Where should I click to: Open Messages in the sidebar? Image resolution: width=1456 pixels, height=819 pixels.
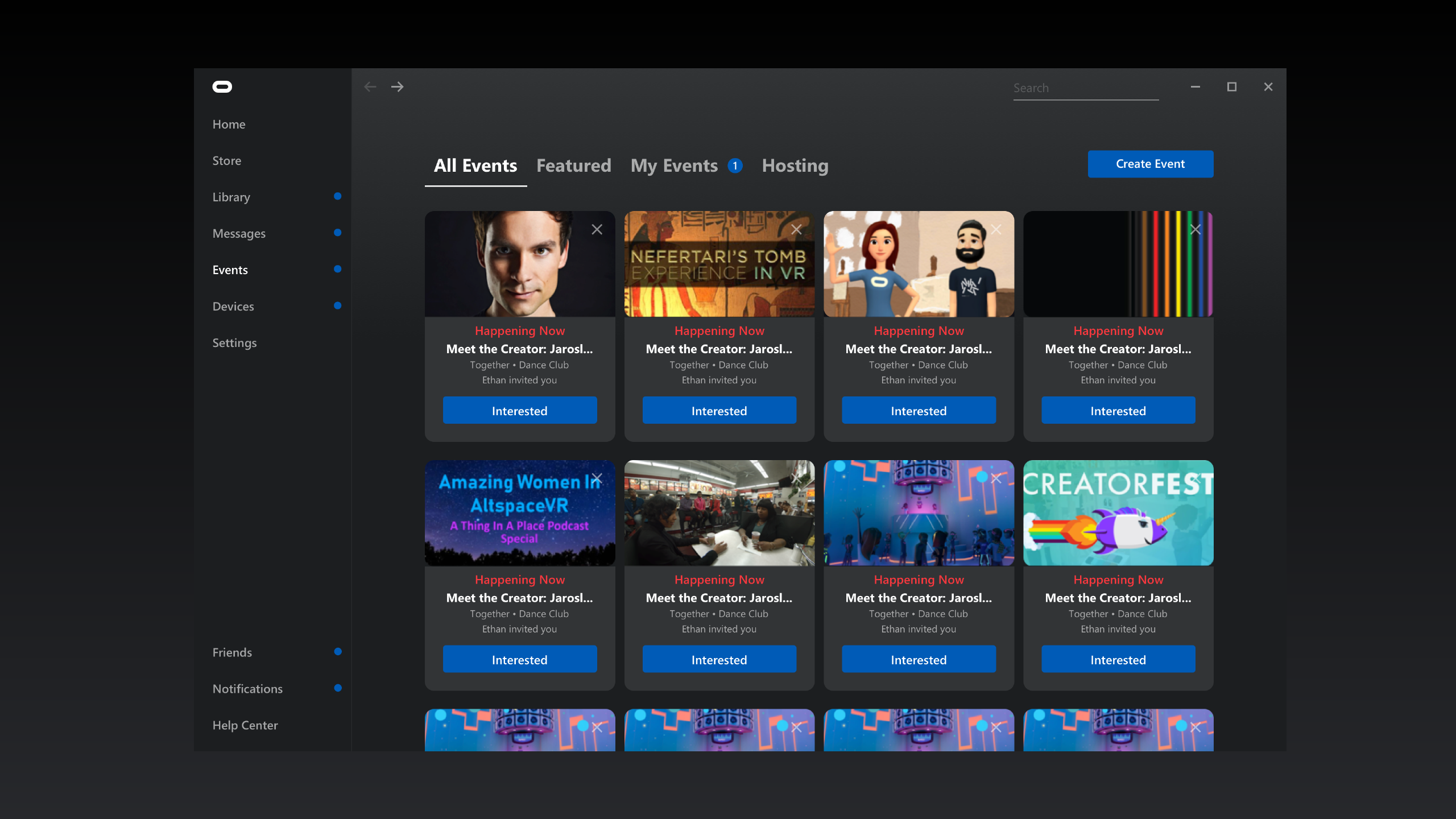pos(239,233)
